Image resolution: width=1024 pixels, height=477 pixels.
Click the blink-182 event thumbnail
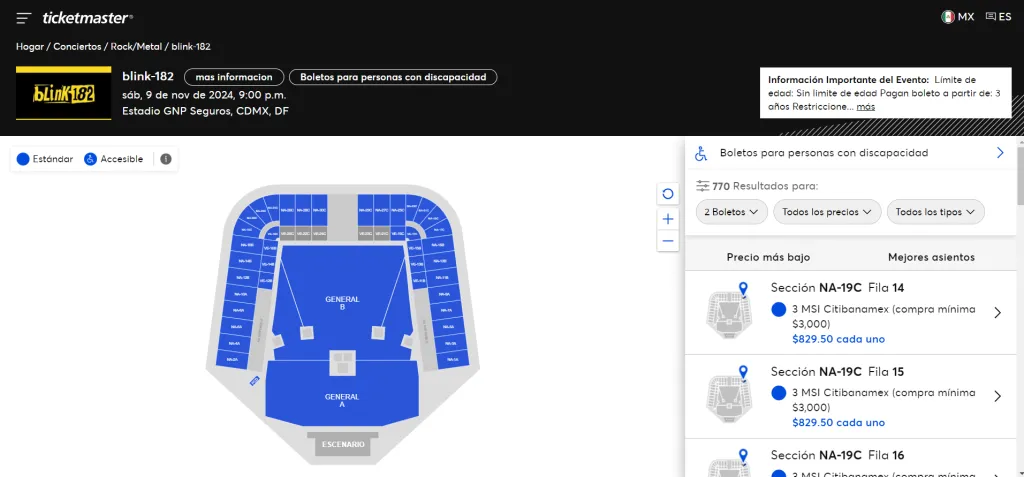pyautogui.click(x=63, y=91)
